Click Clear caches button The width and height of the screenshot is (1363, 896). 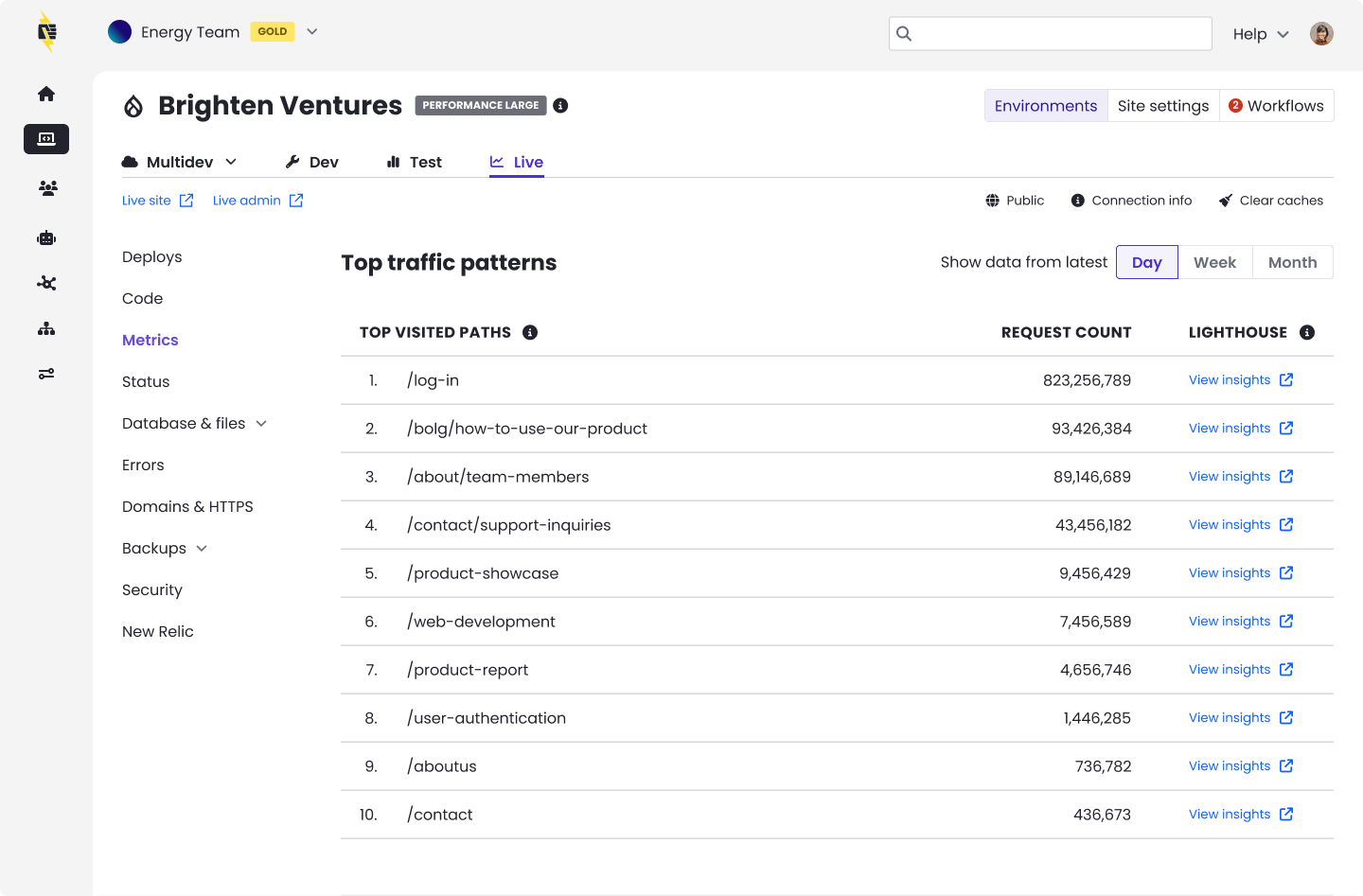point(1271,201)
